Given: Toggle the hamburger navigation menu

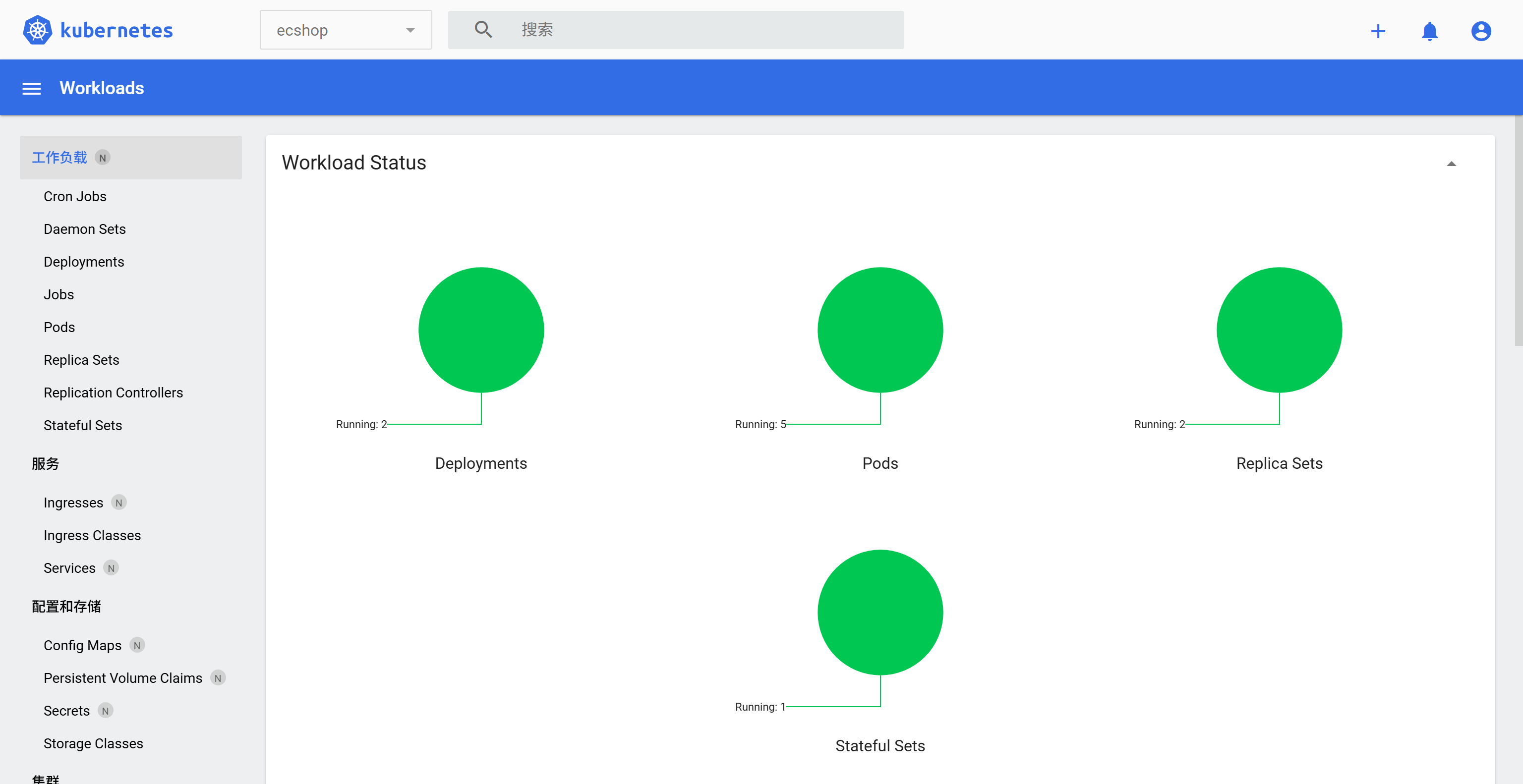Looking at the screenshot, I should coord(31,89).
